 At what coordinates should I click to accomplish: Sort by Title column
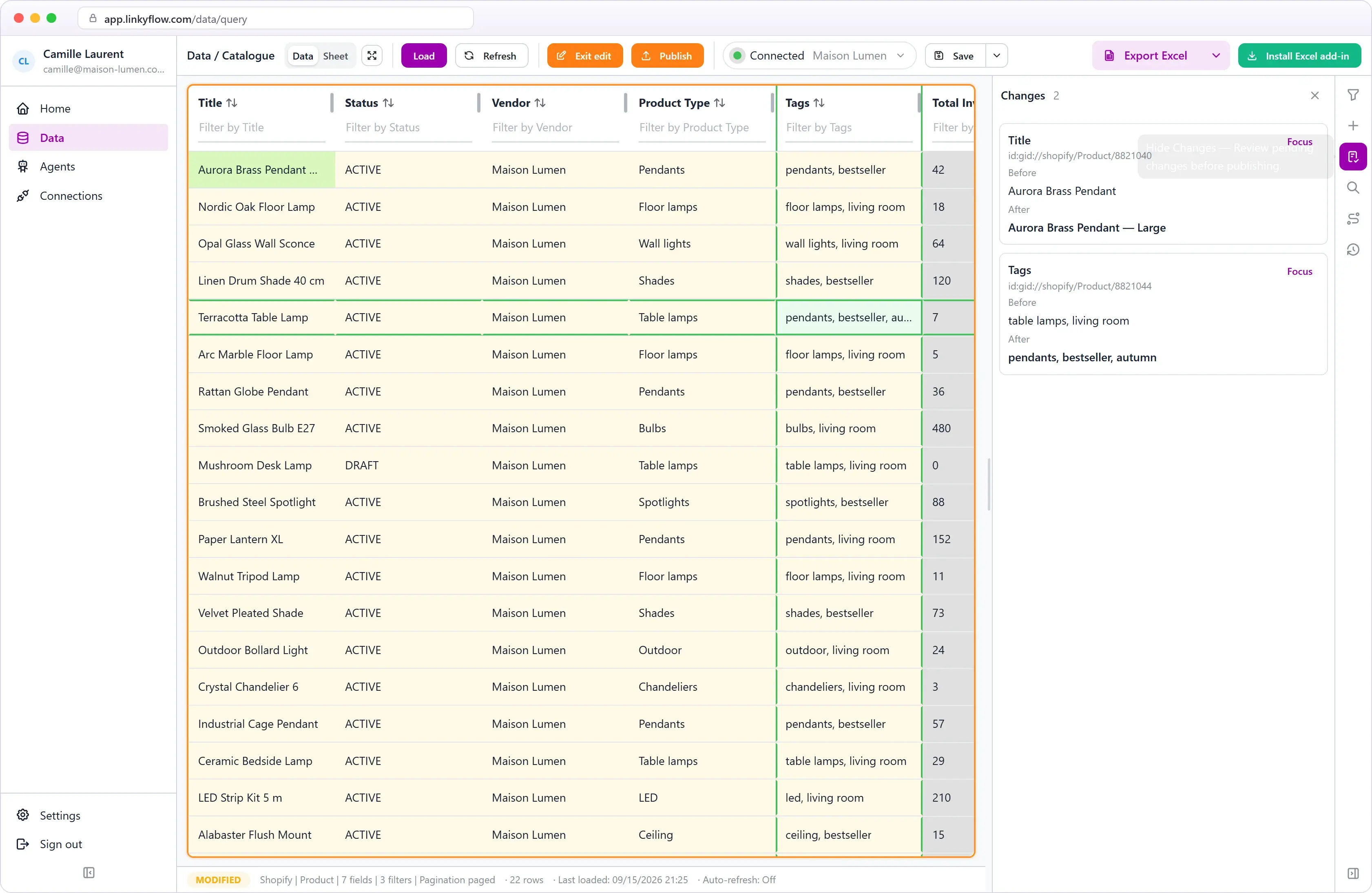point(231,103)
